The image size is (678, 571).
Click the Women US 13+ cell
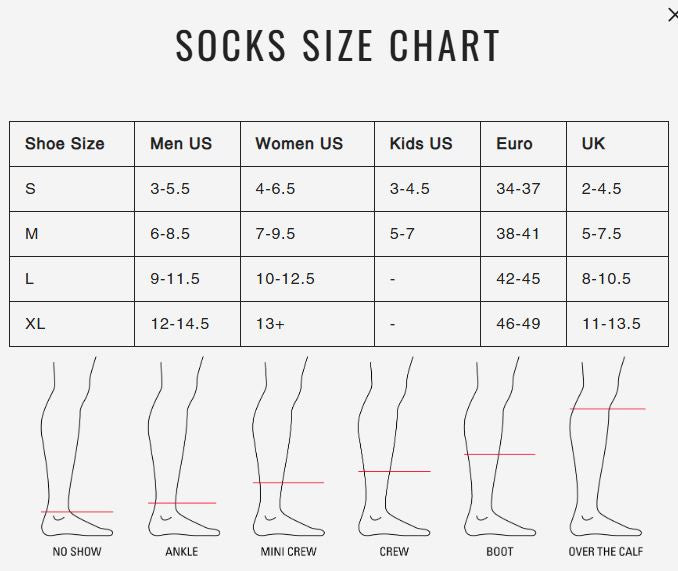point(270,324)
